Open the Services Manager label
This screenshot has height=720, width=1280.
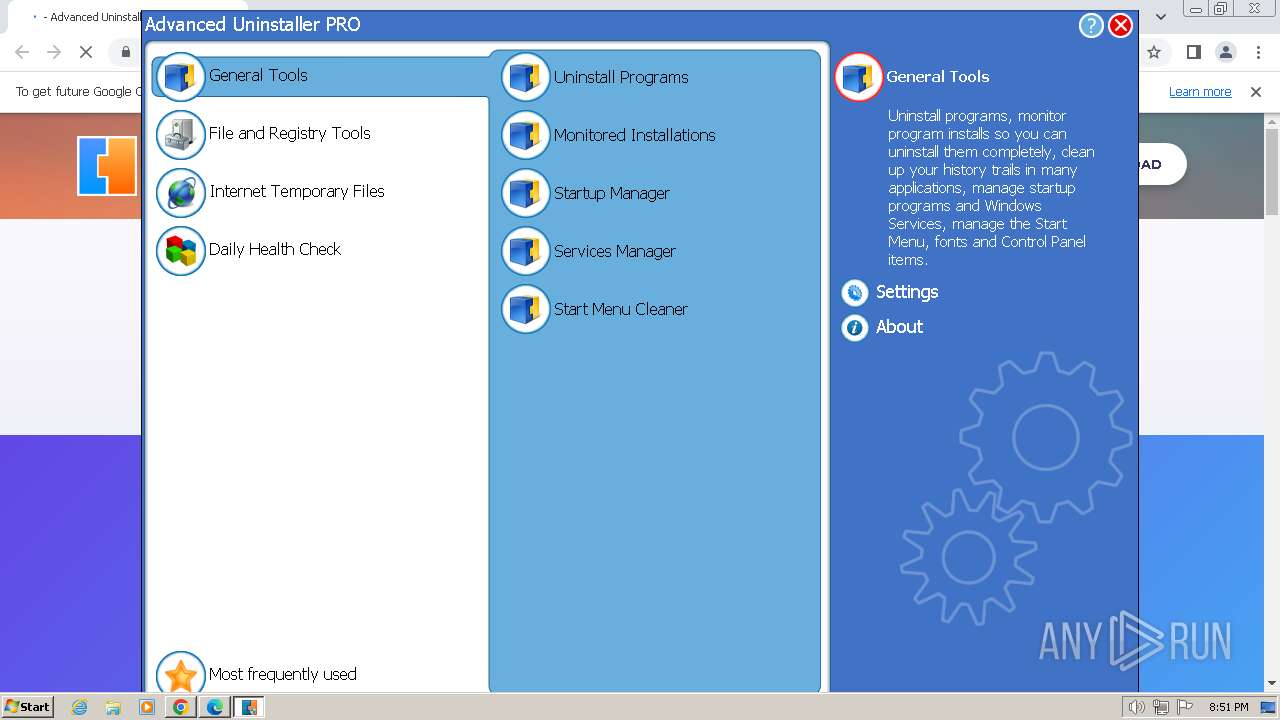[614, 251]
